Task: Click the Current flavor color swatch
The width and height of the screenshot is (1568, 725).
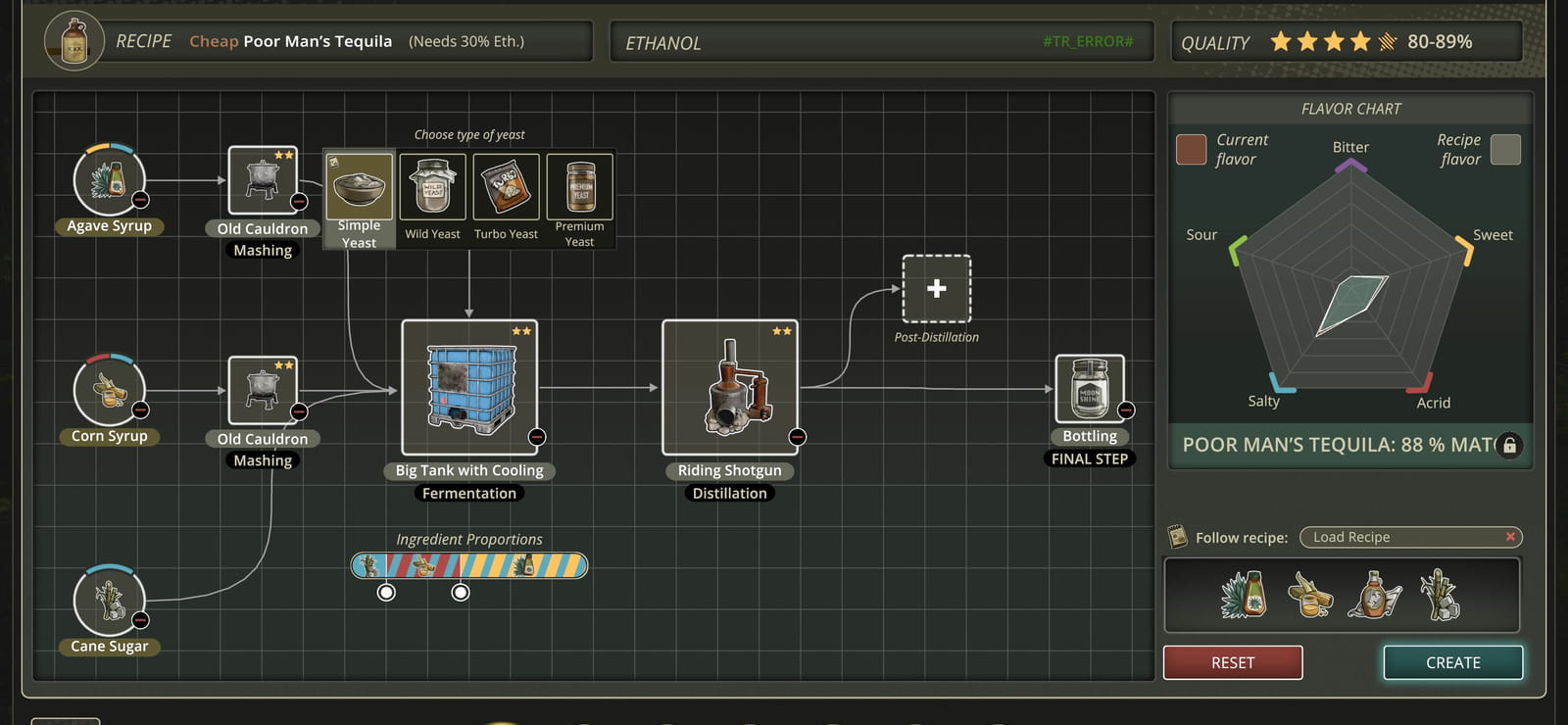Action: (x=1191, y=150)
